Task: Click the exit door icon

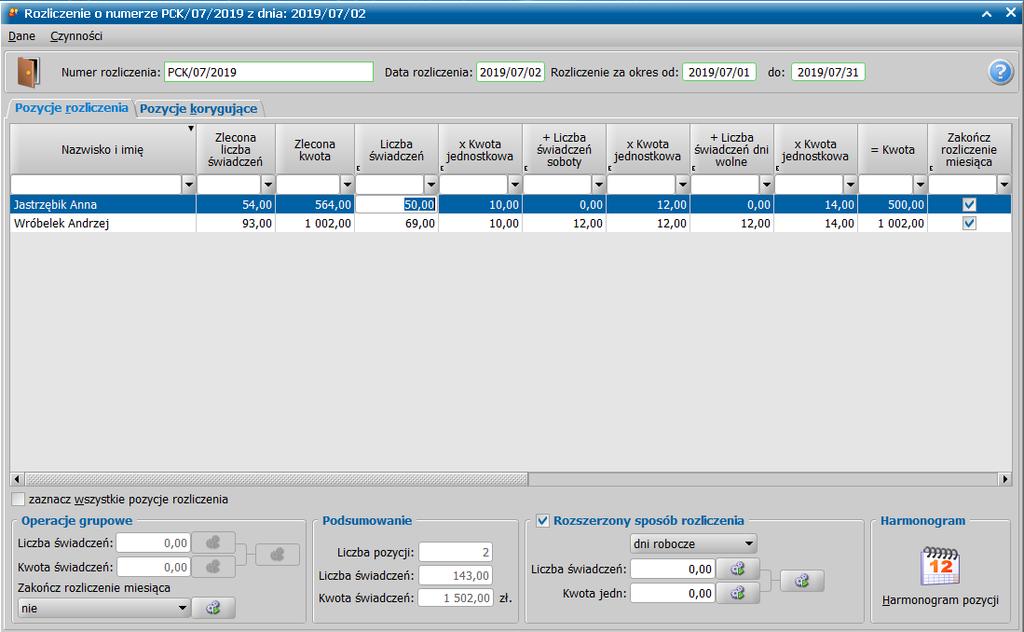Action: 28,72
